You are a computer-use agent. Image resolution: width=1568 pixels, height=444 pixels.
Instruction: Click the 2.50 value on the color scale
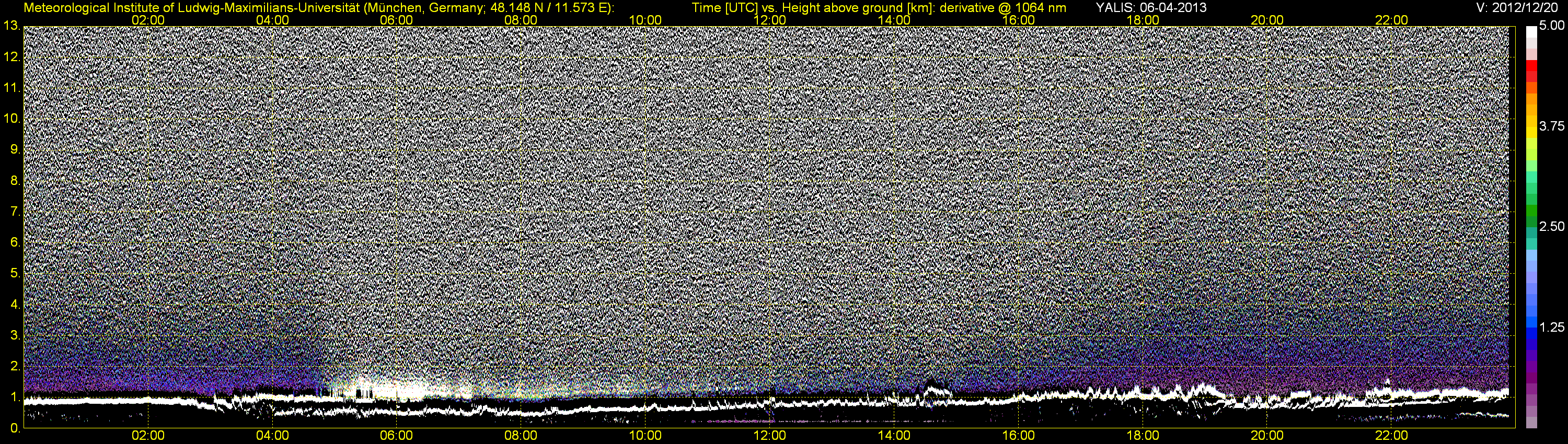click(x=1552, y=227)
